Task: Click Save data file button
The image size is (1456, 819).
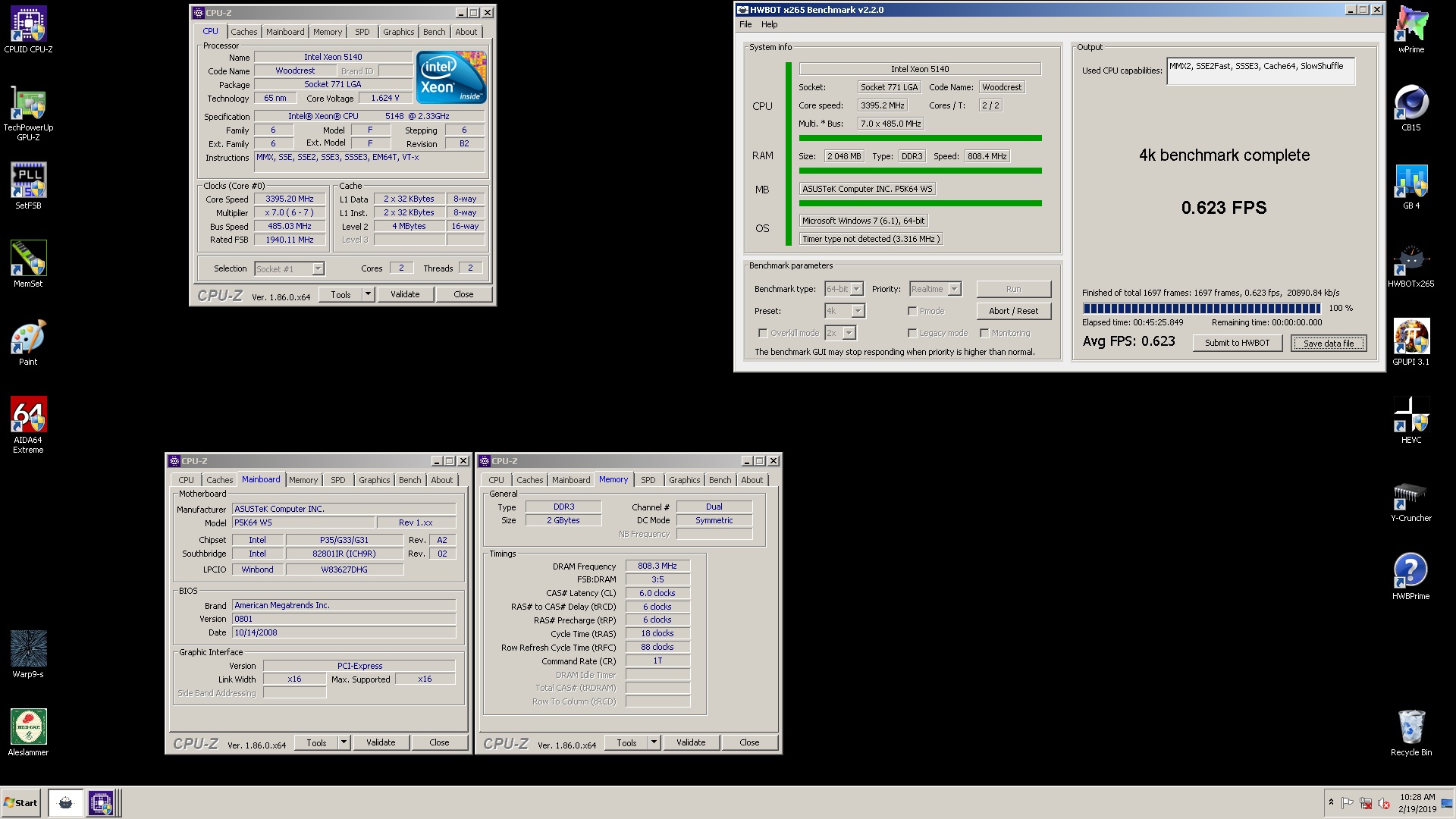Action: 1329,344
